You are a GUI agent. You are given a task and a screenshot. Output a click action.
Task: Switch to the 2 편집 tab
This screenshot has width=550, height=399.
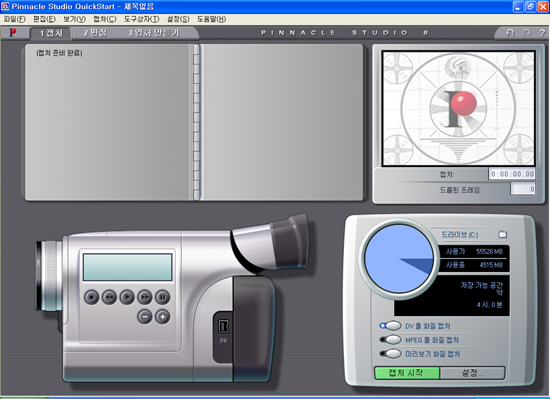pos(95,33)
